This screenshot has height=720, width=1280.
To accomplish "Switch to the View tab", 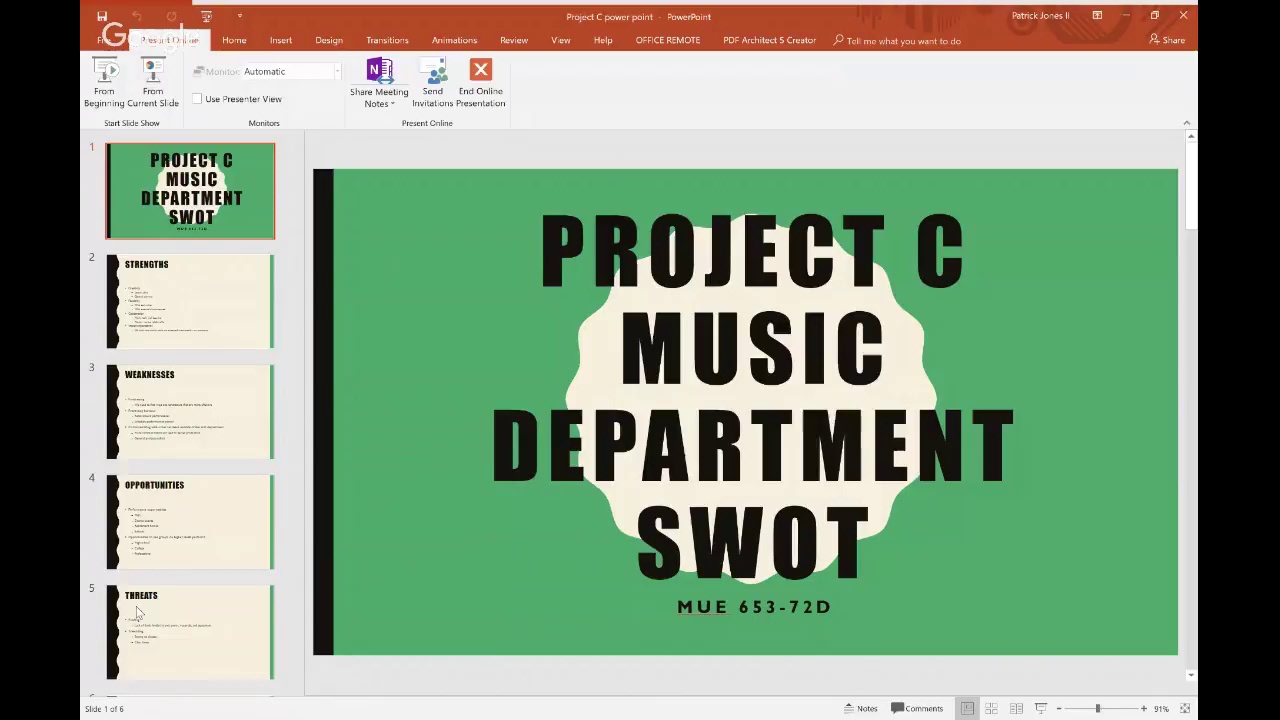I will click(561, 40).
